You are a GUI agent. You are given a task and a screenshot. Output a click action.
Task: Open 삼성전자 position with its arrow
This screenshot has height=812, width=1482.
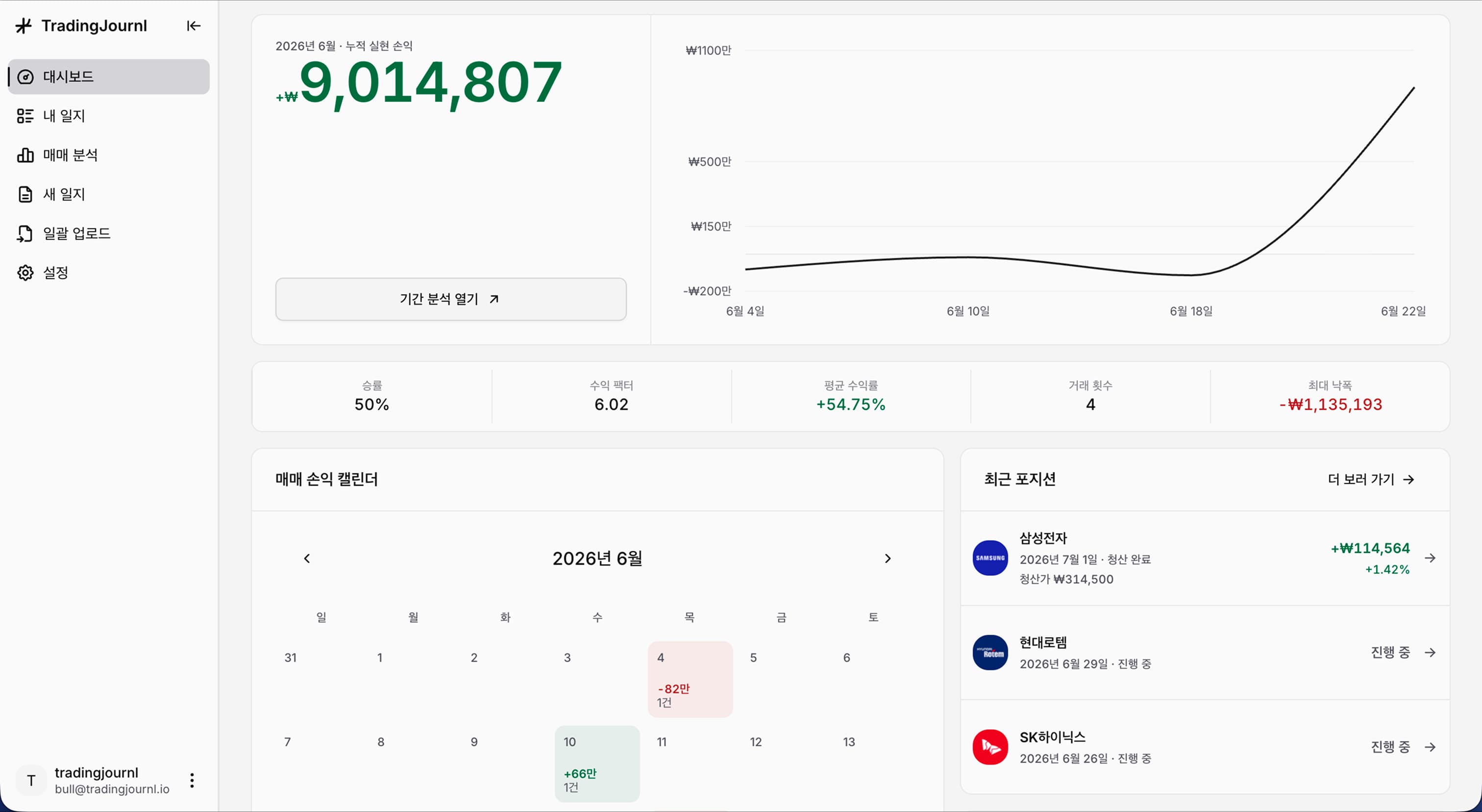pyautogui.click(x=1430, y=558)
